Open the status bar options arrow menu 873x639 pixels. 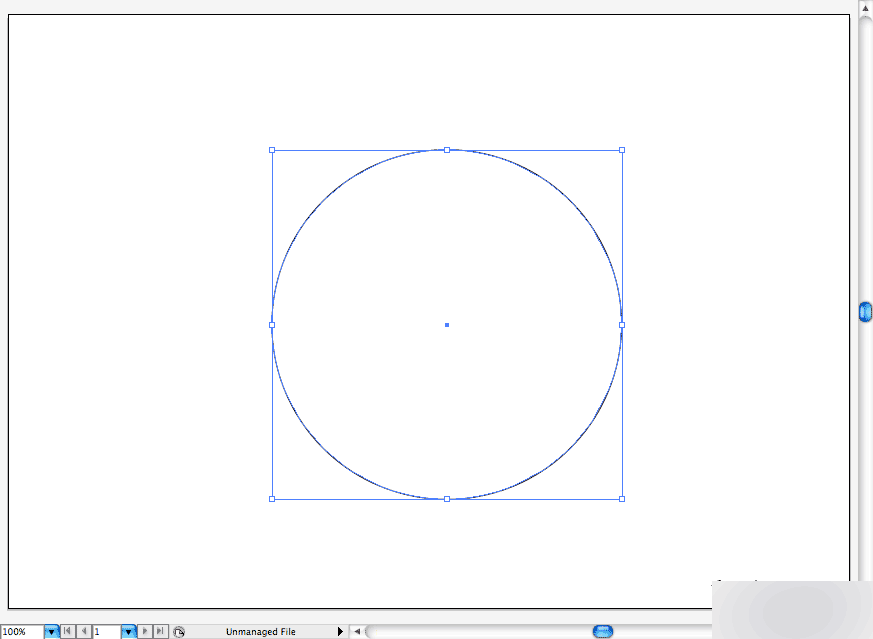(340, 631)
